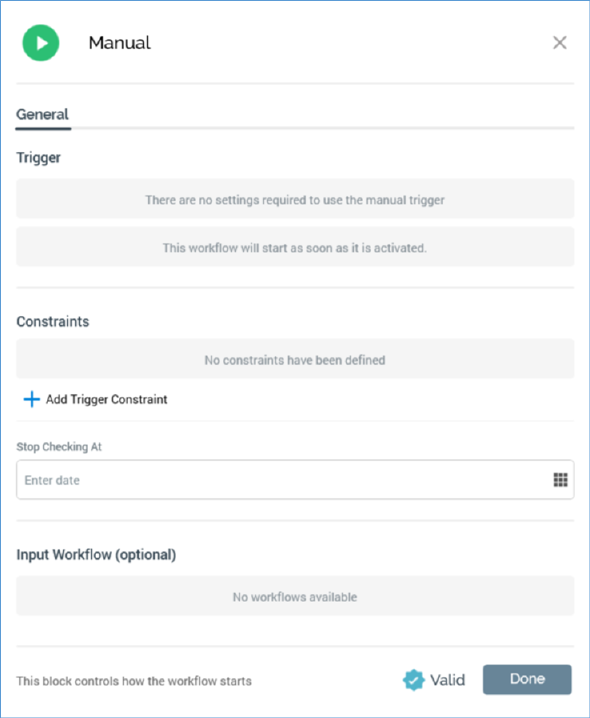Add a trigger constraint via the text link
This screenshot has width=590, height=718.
(x=107, y=399)
